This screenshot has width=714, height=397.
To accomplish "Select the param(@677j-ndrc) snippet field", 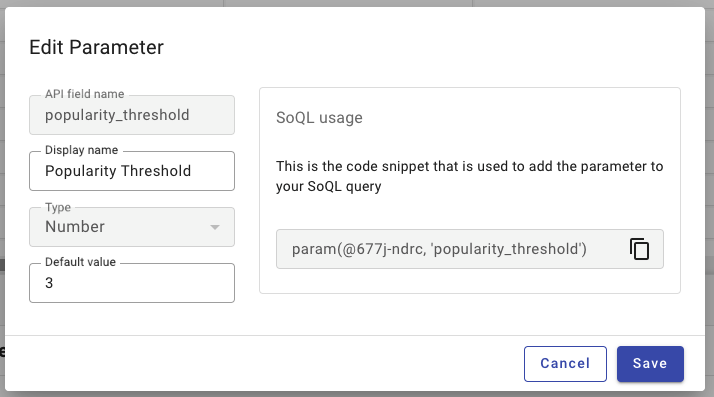I will (x=469, y=249).
